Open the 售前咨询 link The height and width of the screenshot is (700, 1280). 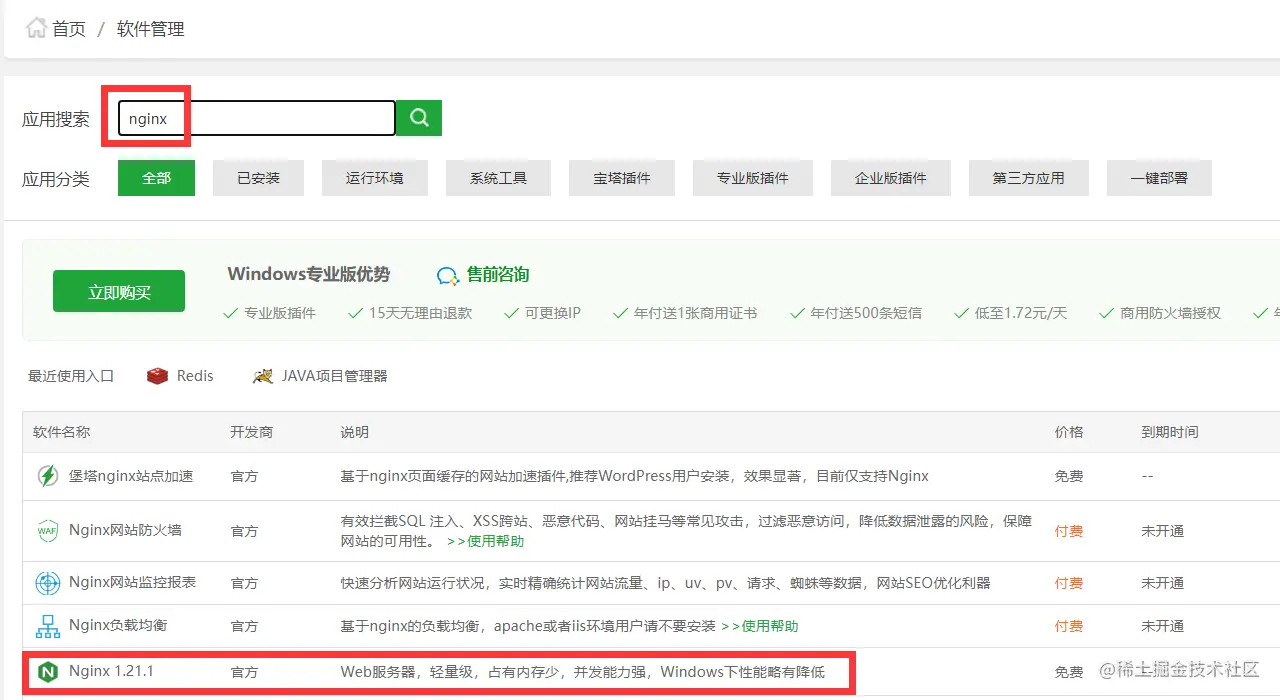[498, 275]
